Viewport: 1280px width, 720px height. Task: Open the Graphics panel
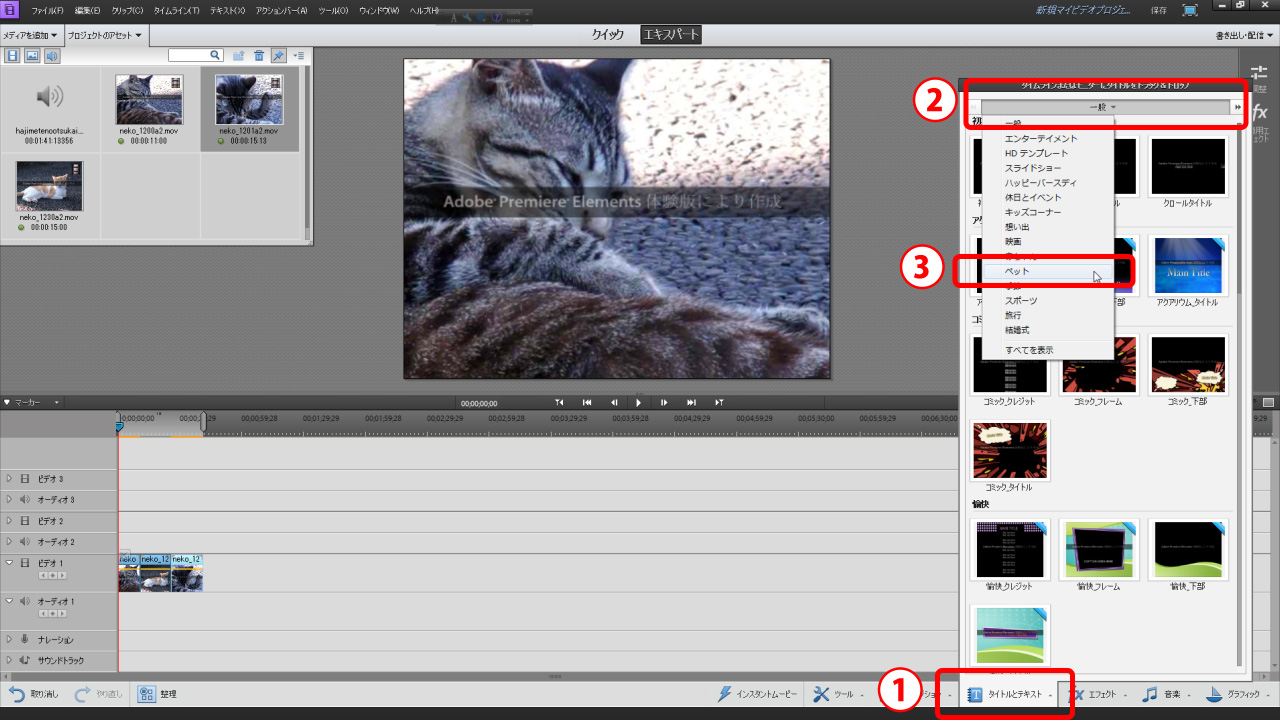tap(1238, 694)
